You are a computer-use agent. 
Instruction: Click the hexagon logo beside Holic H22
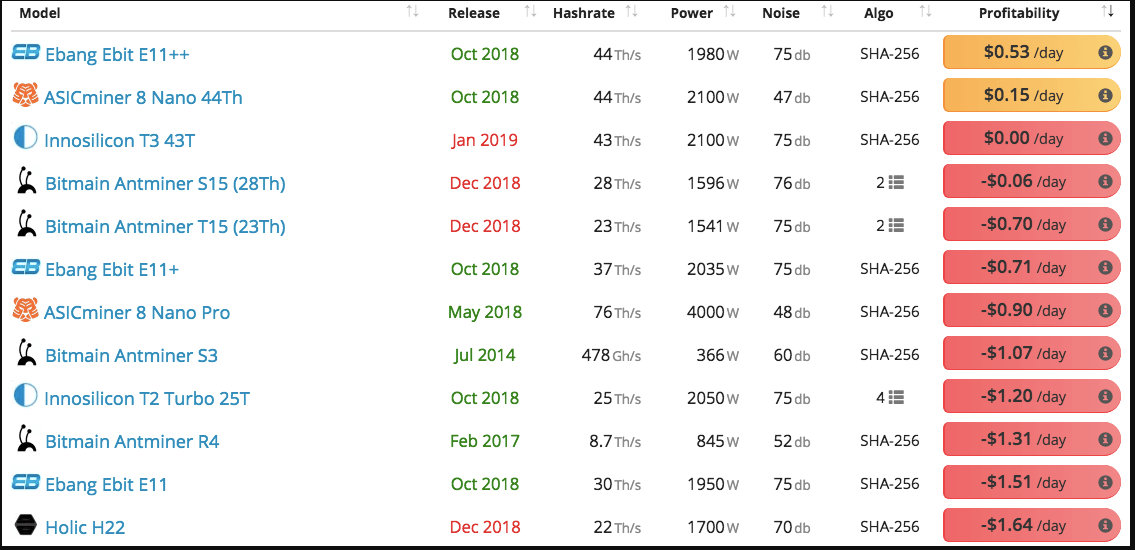(26, 526)
